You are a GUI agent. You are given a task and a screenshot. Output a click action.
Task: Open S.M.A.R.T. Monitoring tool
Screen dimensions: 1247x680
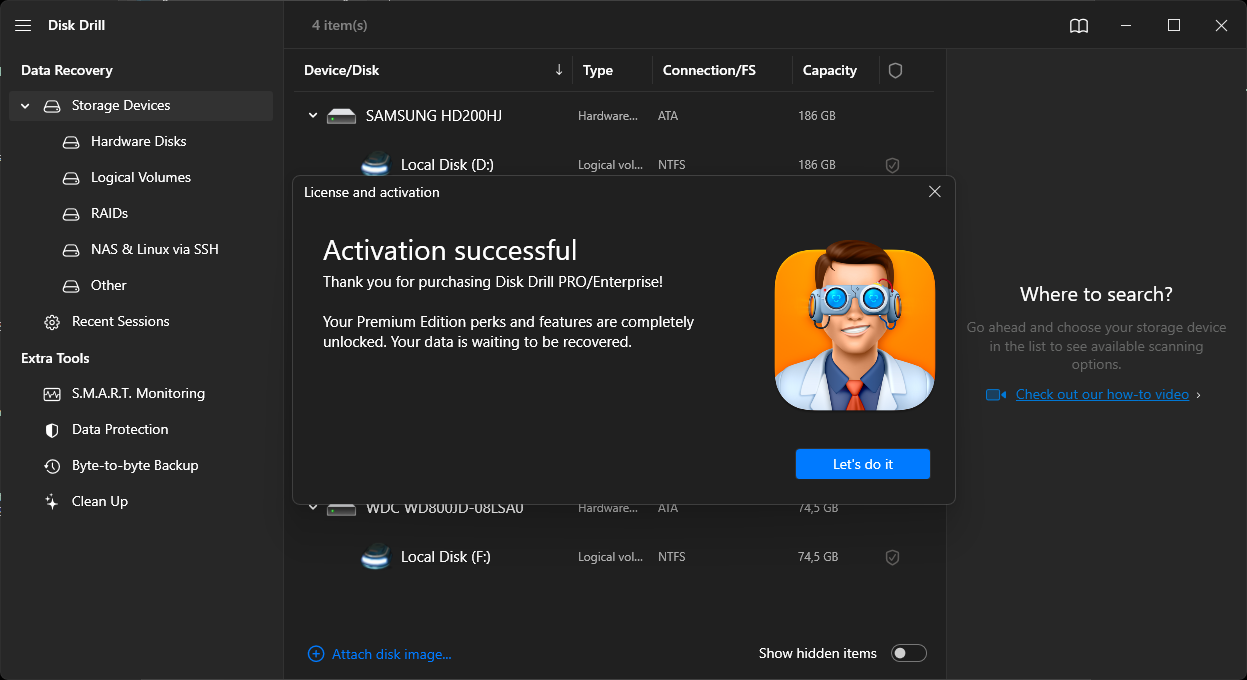click(138, 394)
